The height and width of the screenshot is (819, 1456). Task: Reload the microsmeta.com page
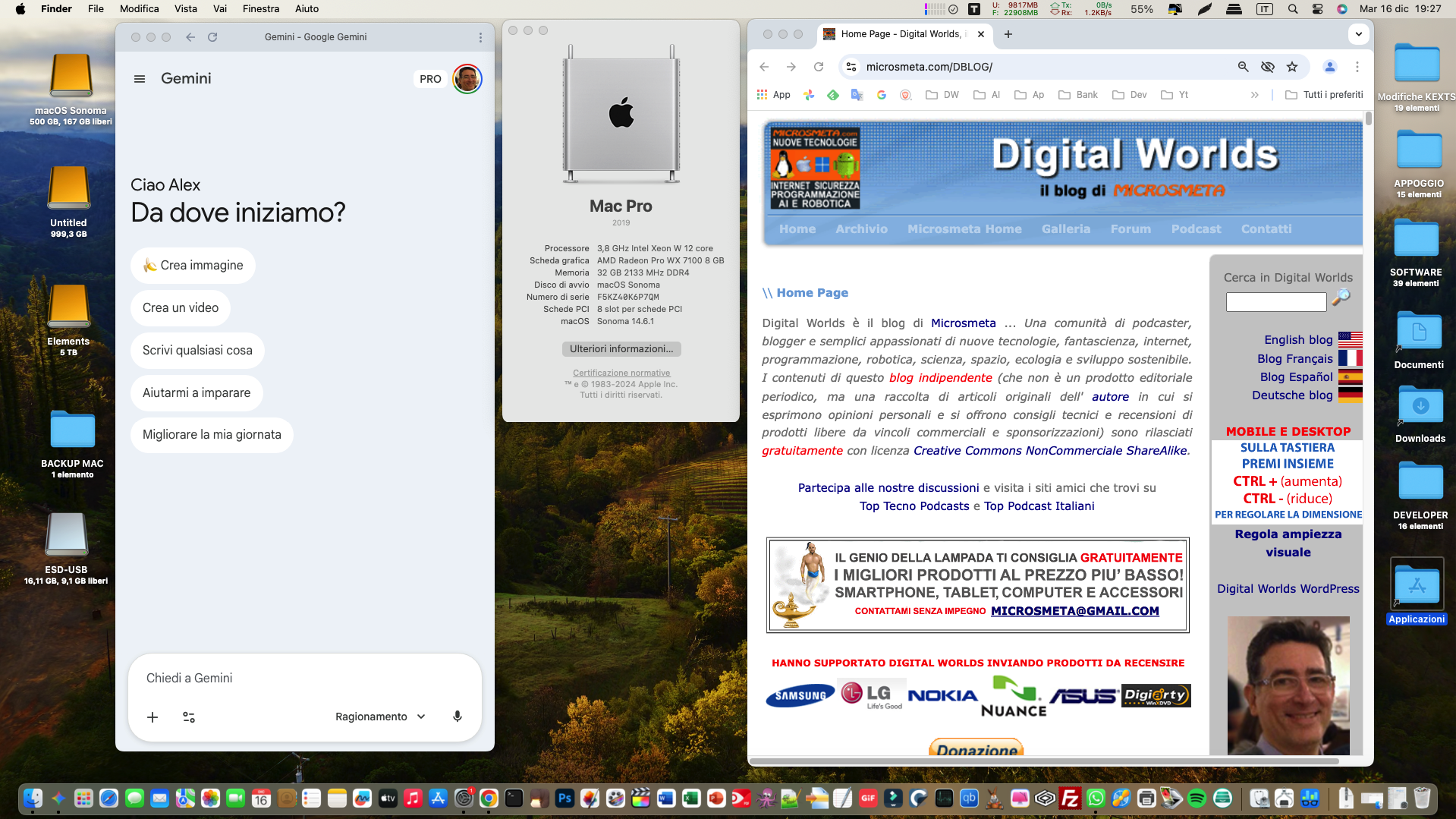pos(819,67)
